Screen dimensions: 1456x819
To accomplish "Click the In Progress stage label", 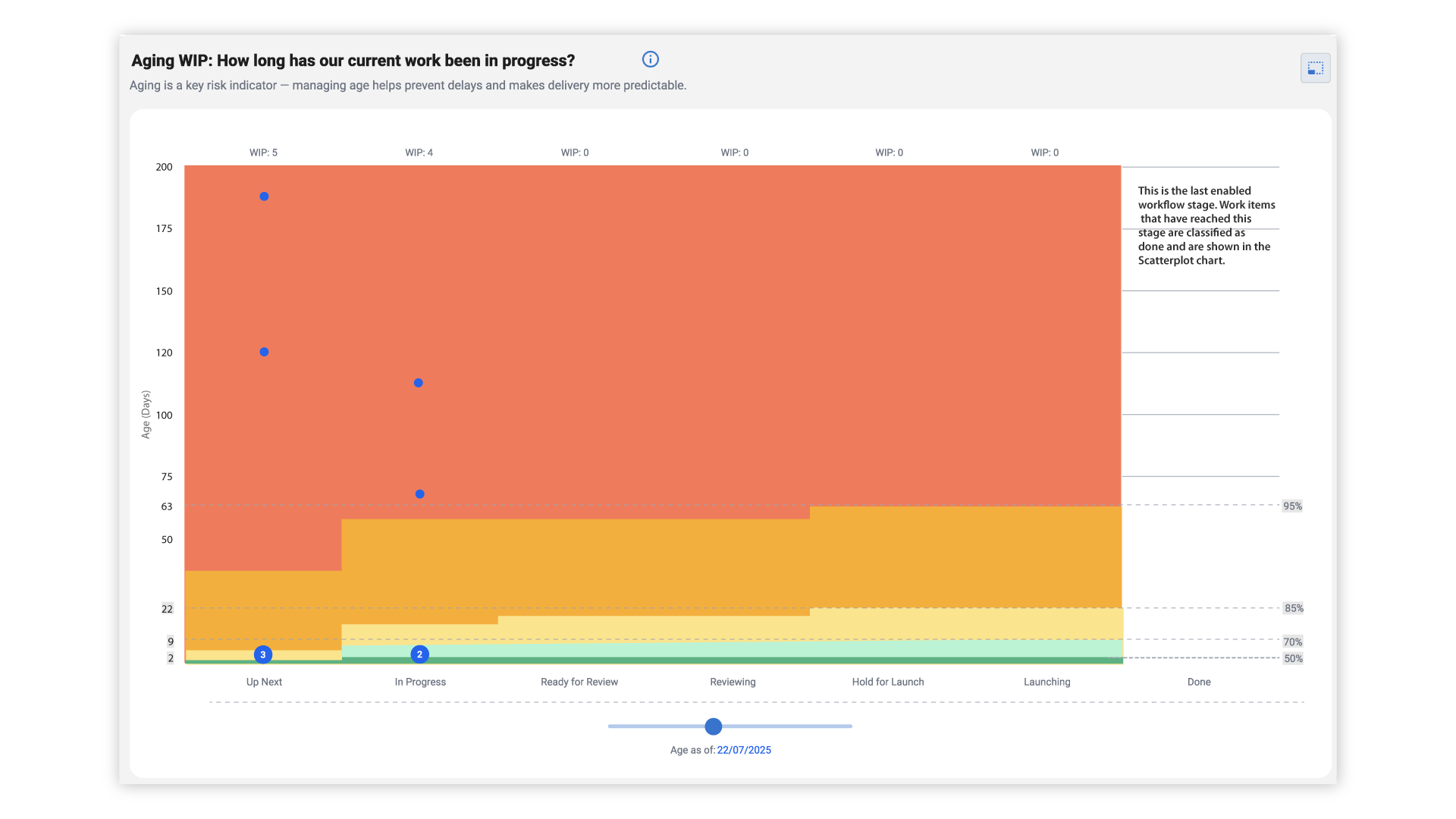I will click(420, 682).
